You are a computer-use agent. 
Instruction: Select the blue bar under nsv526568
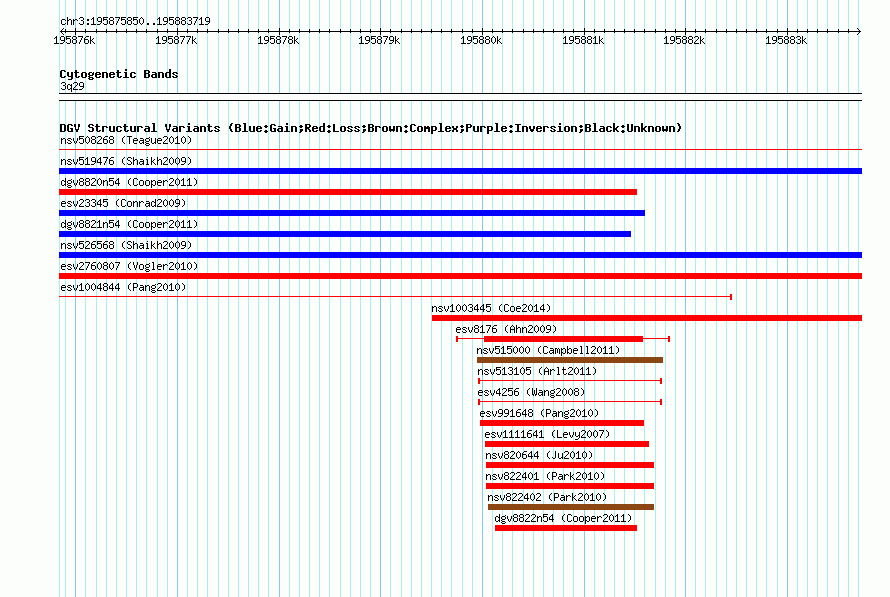pyautogui.click(x=460, y=255)
